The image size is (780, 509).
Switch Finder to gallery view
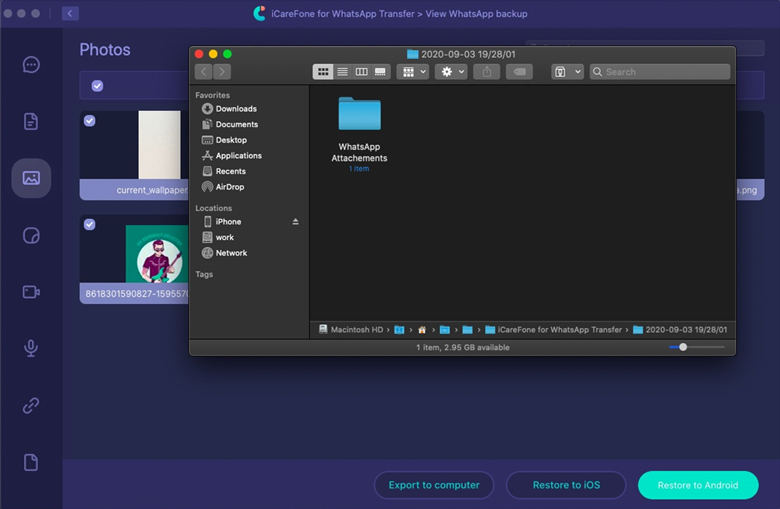[381, 72]
